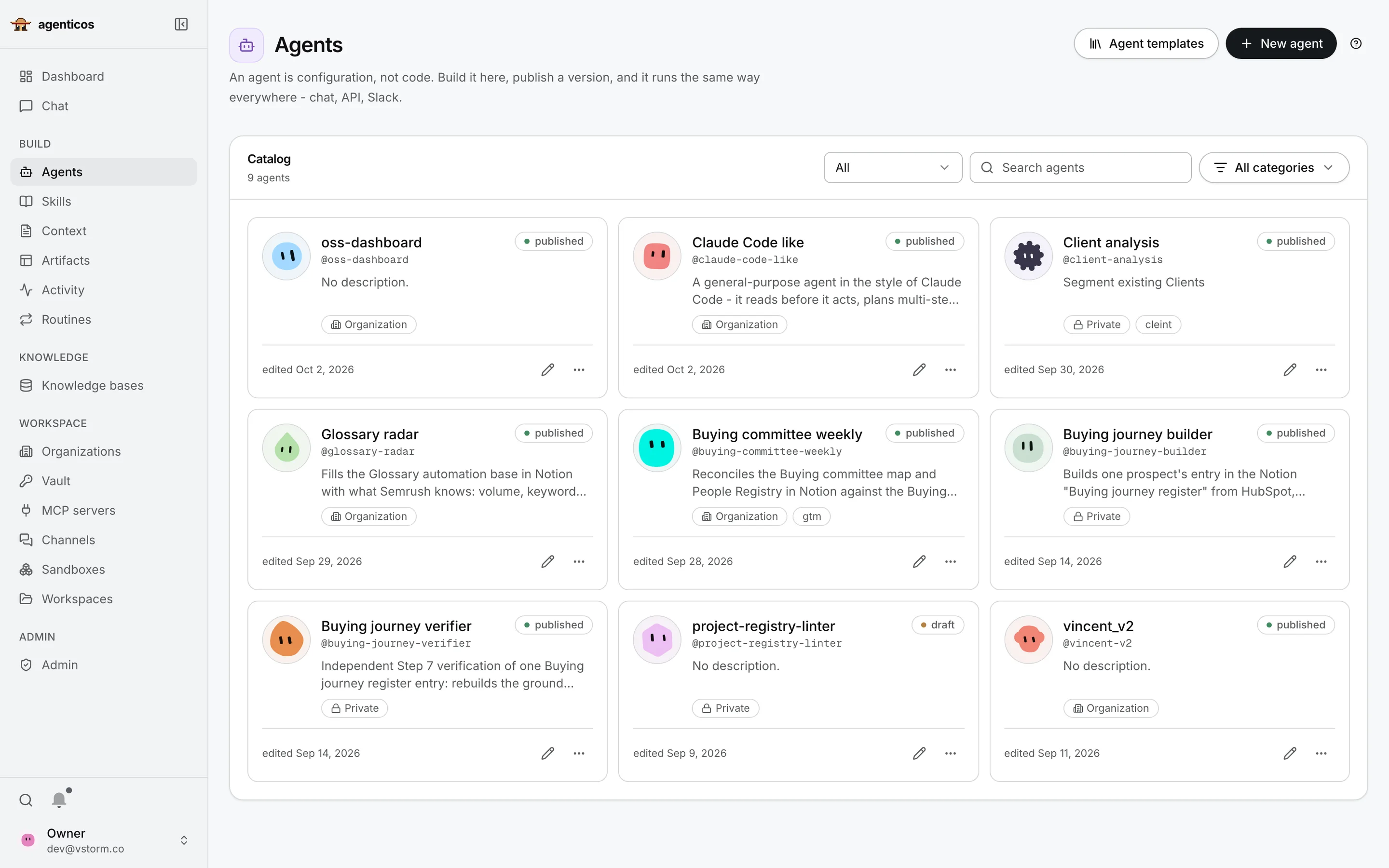Open notifications bell icon
Image resolution: width=1389 pixels, height=868 pixels.
pos(59,800)
